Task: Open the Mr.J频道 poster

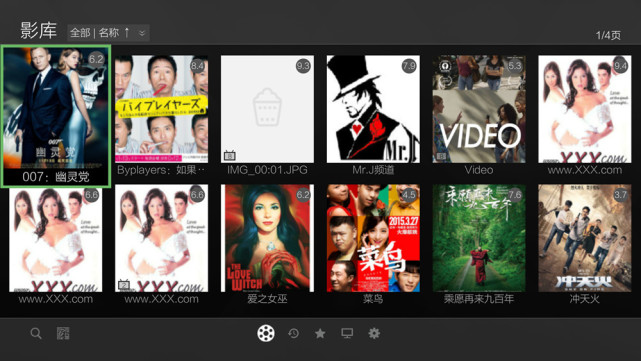Action: (x=373, y=109)
